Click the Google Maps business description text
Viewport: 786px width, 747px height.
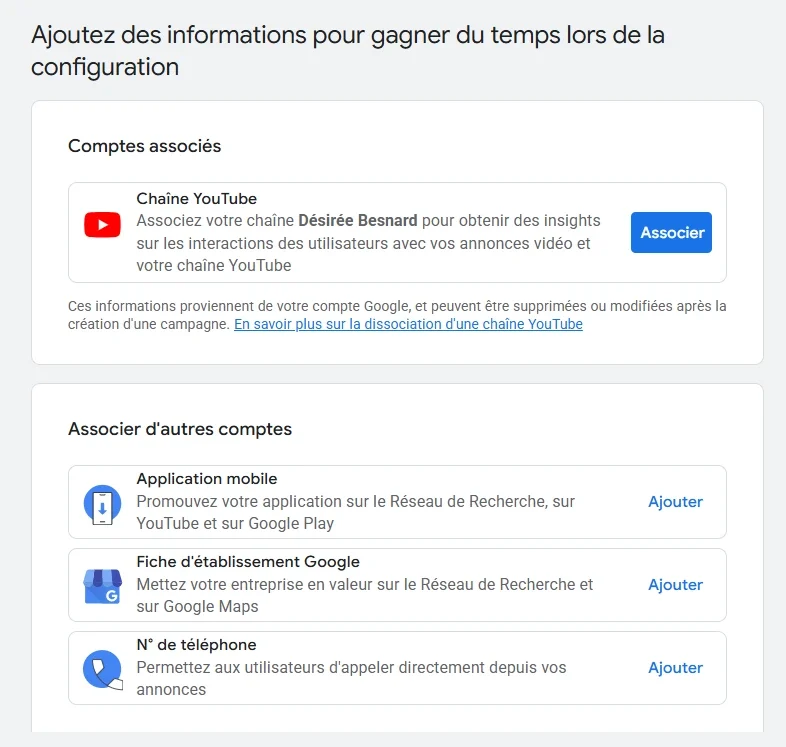364,595
